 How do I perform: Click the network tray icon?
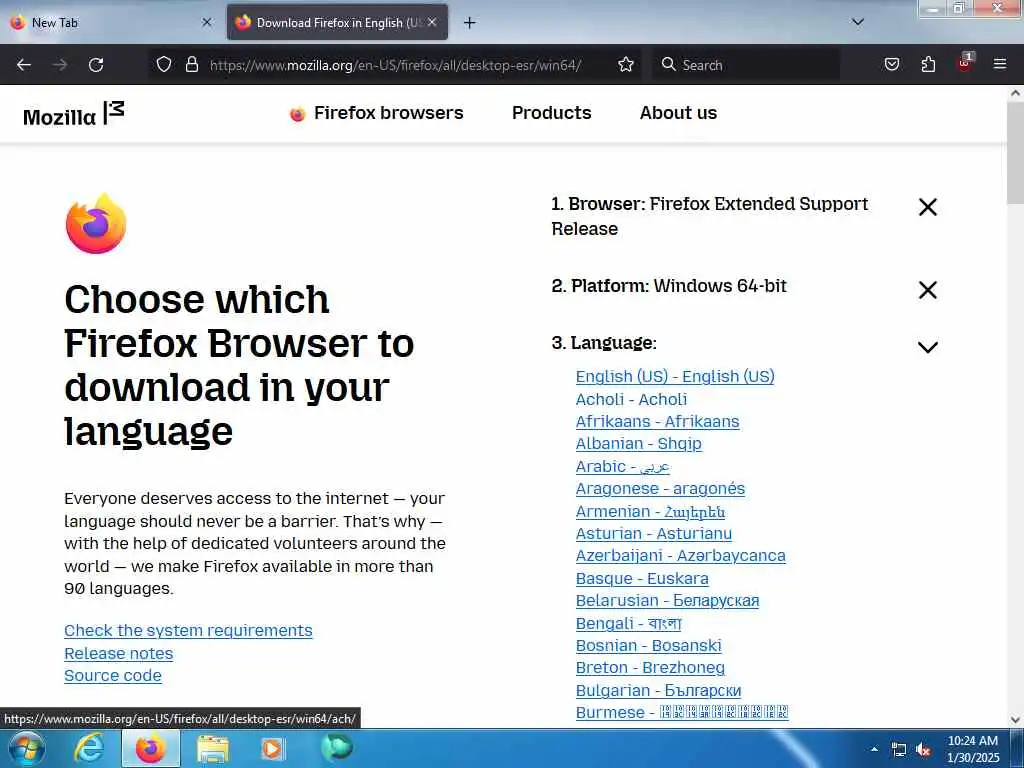[899, 750]
